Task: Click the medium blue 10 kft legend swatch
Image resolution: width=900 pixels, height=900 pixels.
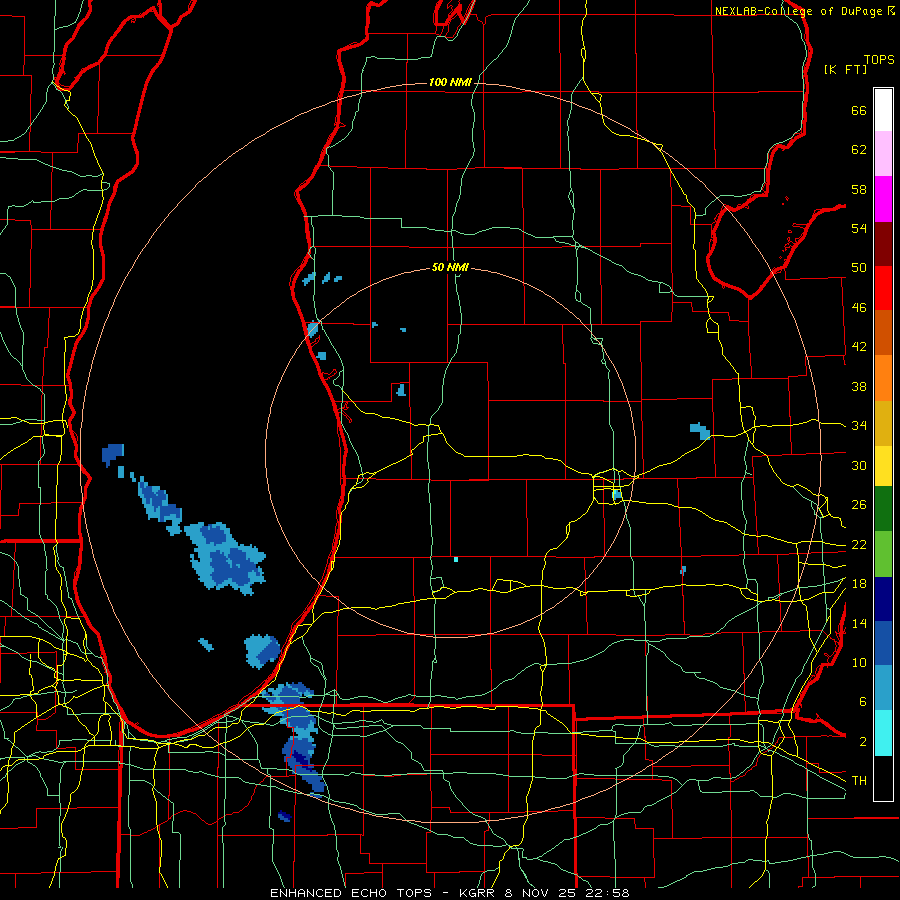Action: coord(883,643)
